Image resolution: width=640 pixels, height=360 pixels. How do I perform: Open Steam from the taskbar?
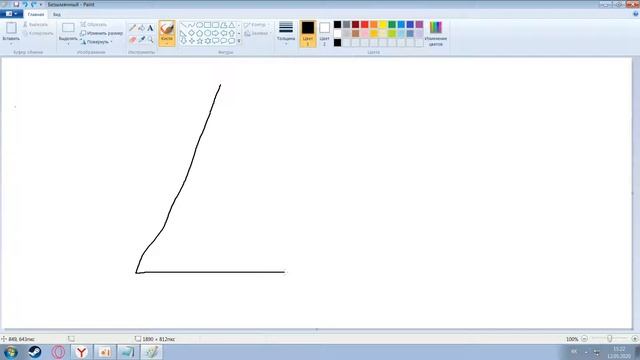click(35, 352)
